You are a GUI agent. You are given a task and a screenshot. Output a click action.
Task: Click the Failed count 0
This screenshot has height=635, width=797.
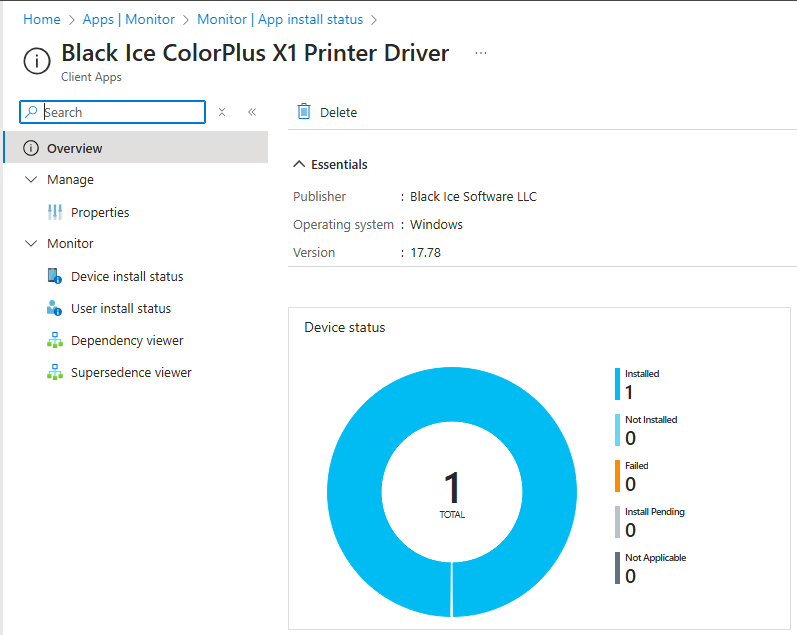point(630,484)
